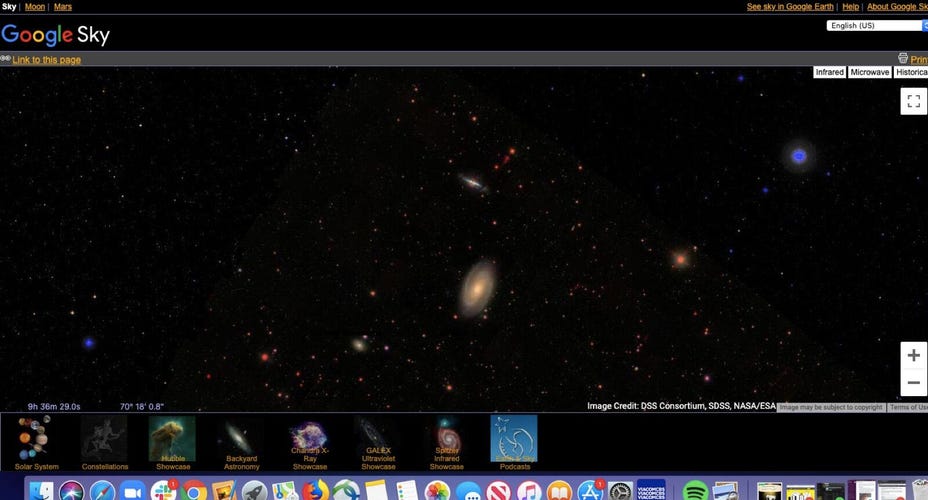The height and width of the screenshot is (500, 928).
Task: Open the Viacom CBS icon in Dock
Action: [x=651, y=491]
